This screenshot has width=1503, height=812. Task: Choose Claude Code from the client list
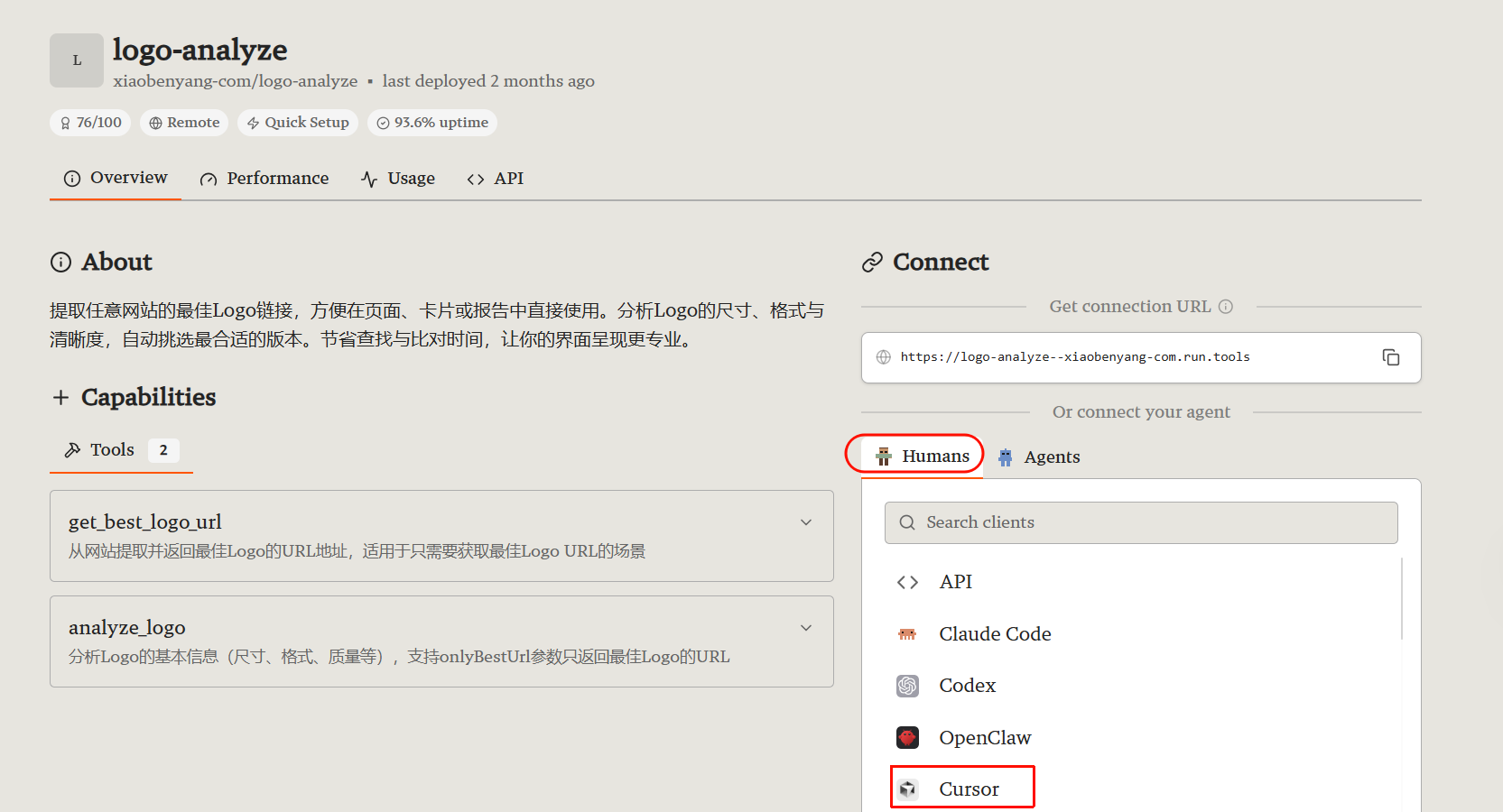[1143, 634]
